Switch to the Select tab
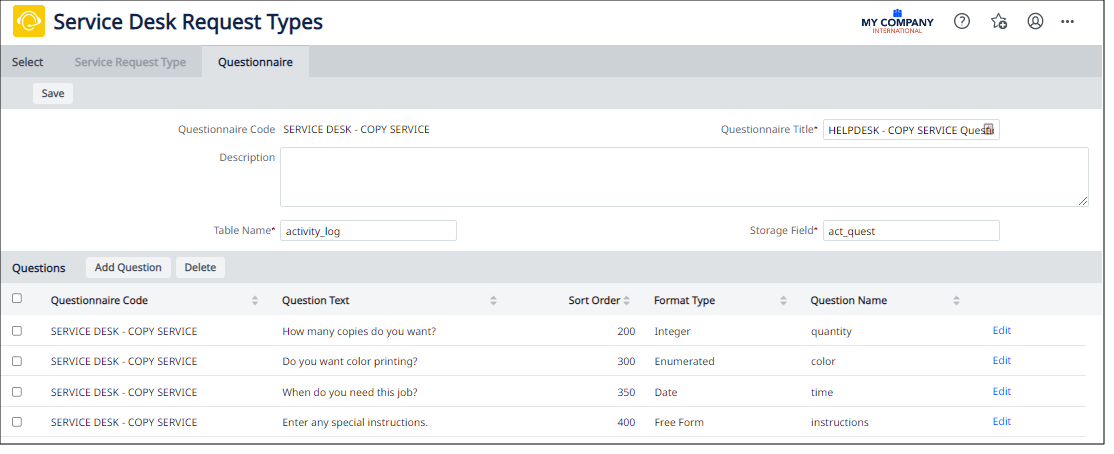Image resolution: width=1114 pixels, height=454 pixels. click(27, 62)
